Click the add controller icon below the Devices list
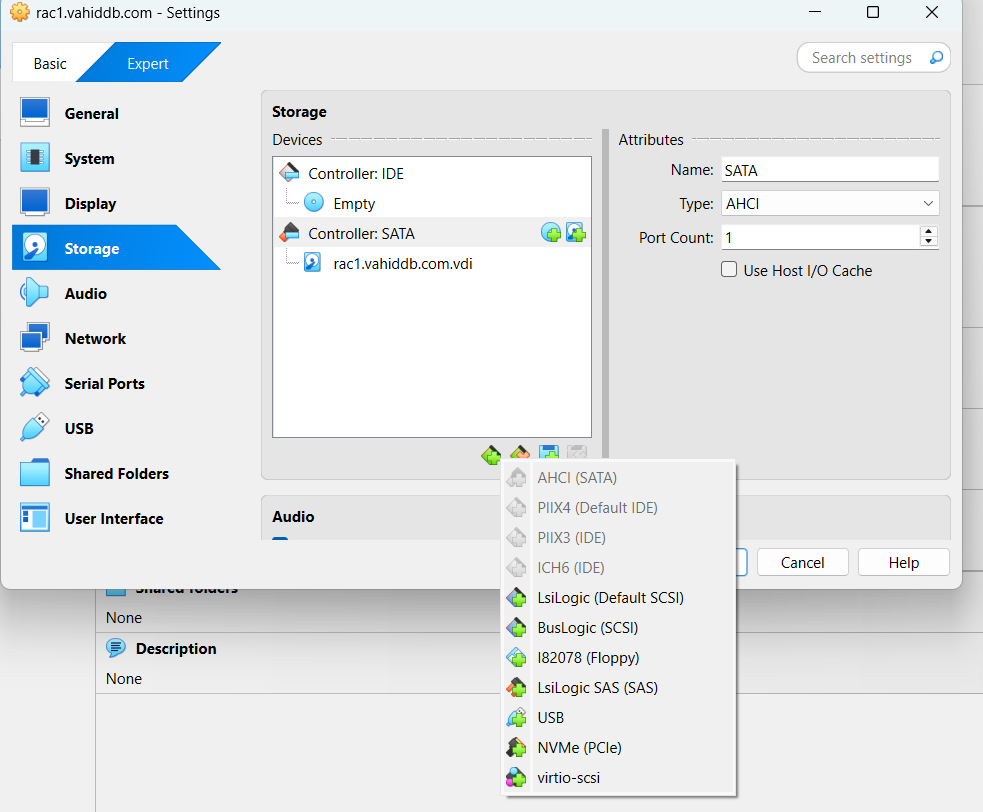 (x=491, y=455)
